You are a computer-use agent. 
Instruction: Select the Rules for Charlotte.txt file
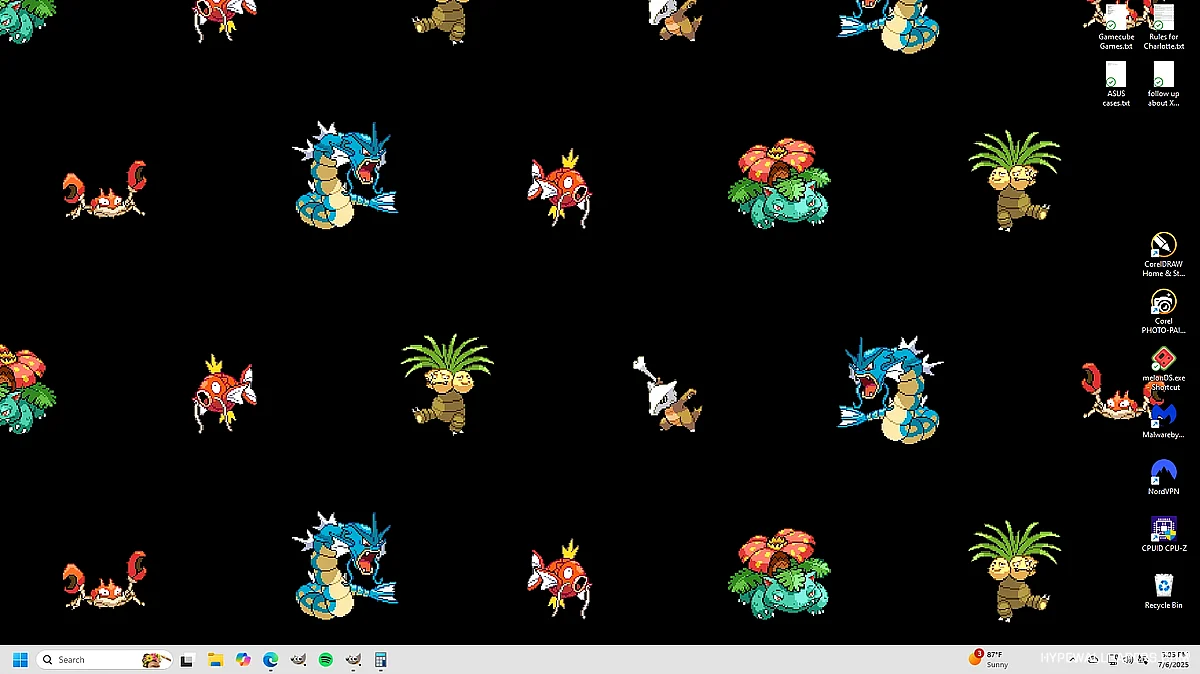click(x=1163, y=26)
